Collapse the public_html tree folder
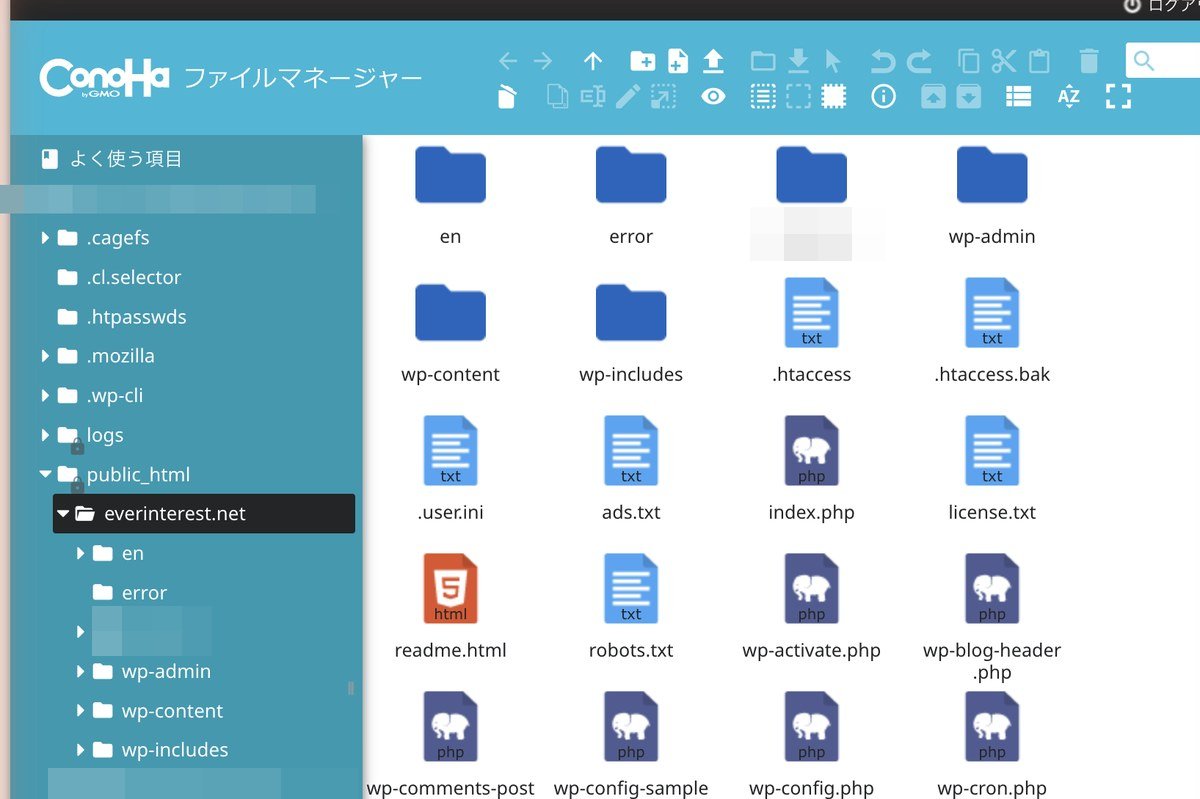This screenshot has width=1200, height=799. 45,475
